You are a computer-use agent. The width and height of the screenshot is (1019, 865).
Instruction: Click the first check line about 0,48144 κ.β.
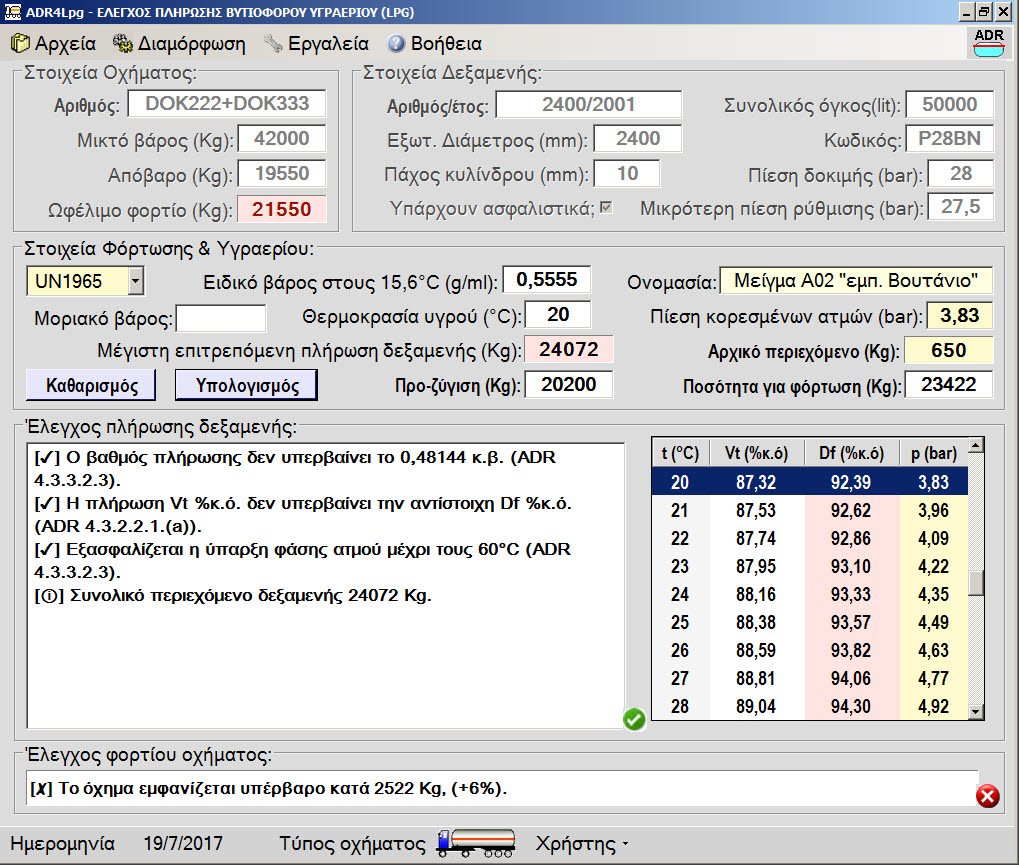tap(295, 469)
